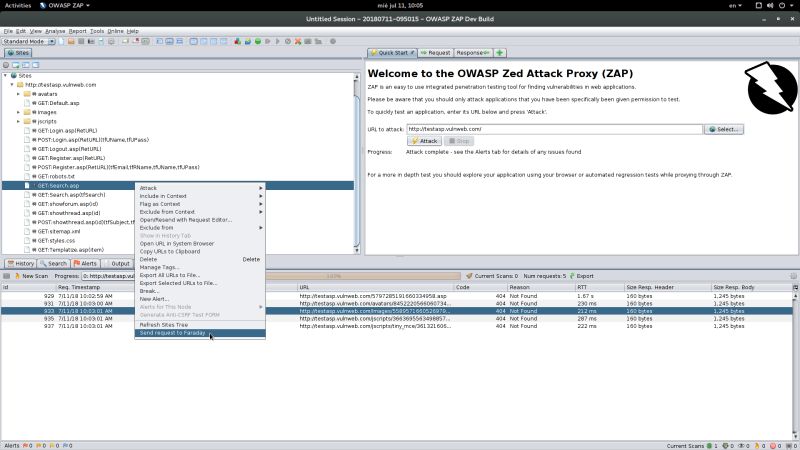The image size is (800, 450).
Task: Click the green plus add-tab button
Action: (499, 53)
